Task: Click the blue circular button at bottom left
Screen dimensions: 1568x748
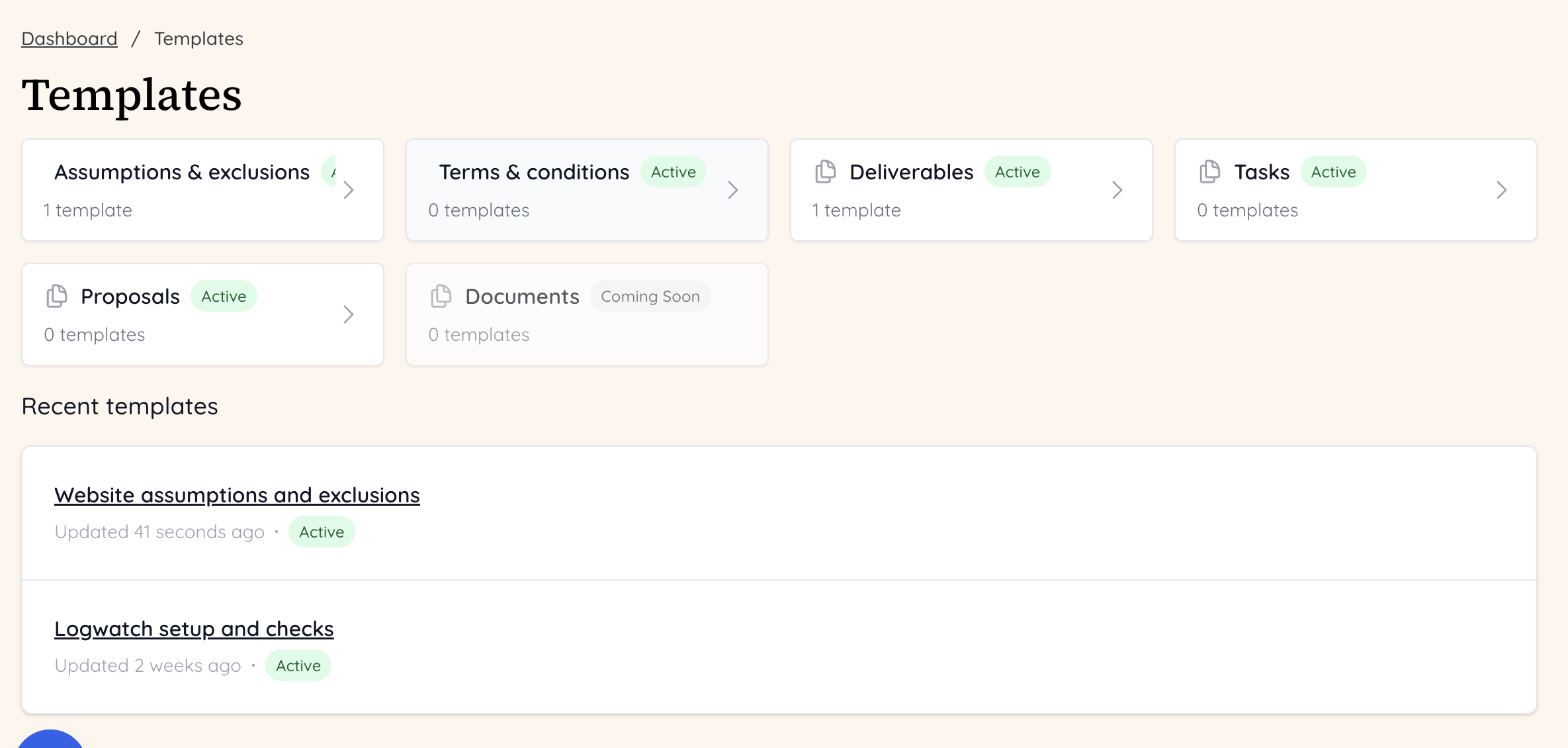Action: click(50, 740)
